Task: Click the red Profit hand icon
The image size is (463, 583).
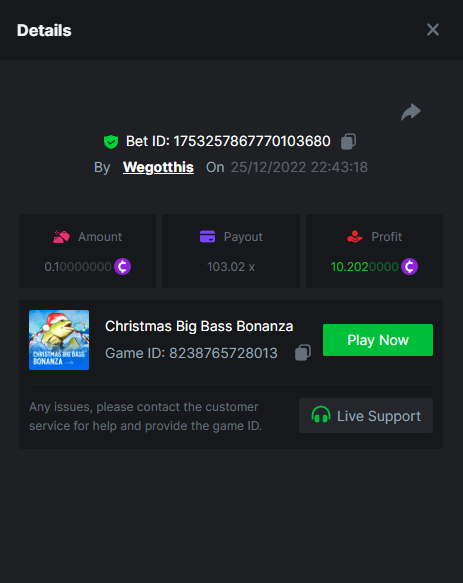Action: (x=355, y=236)
